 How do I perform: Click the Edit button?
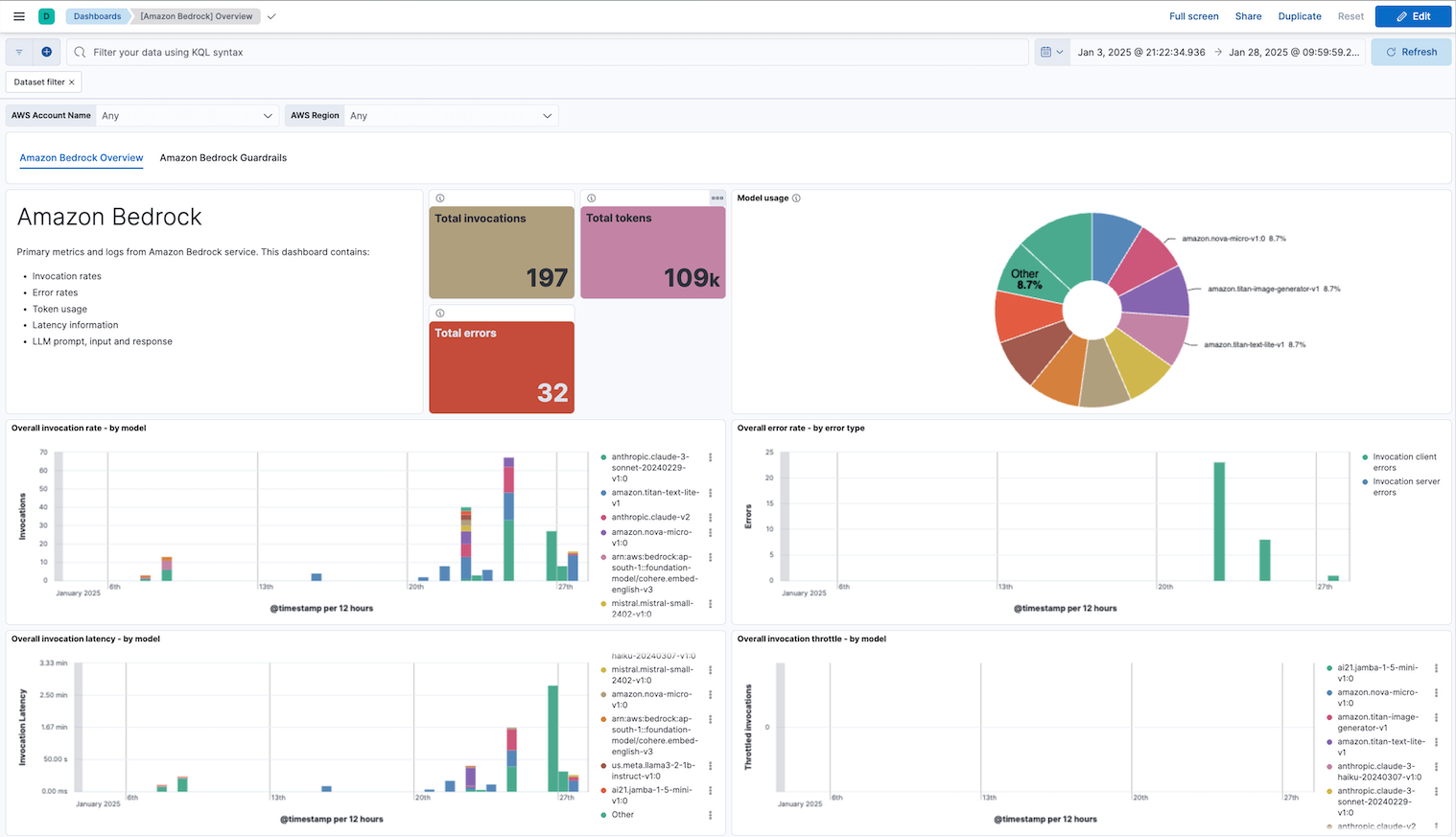coord(1413,15)
